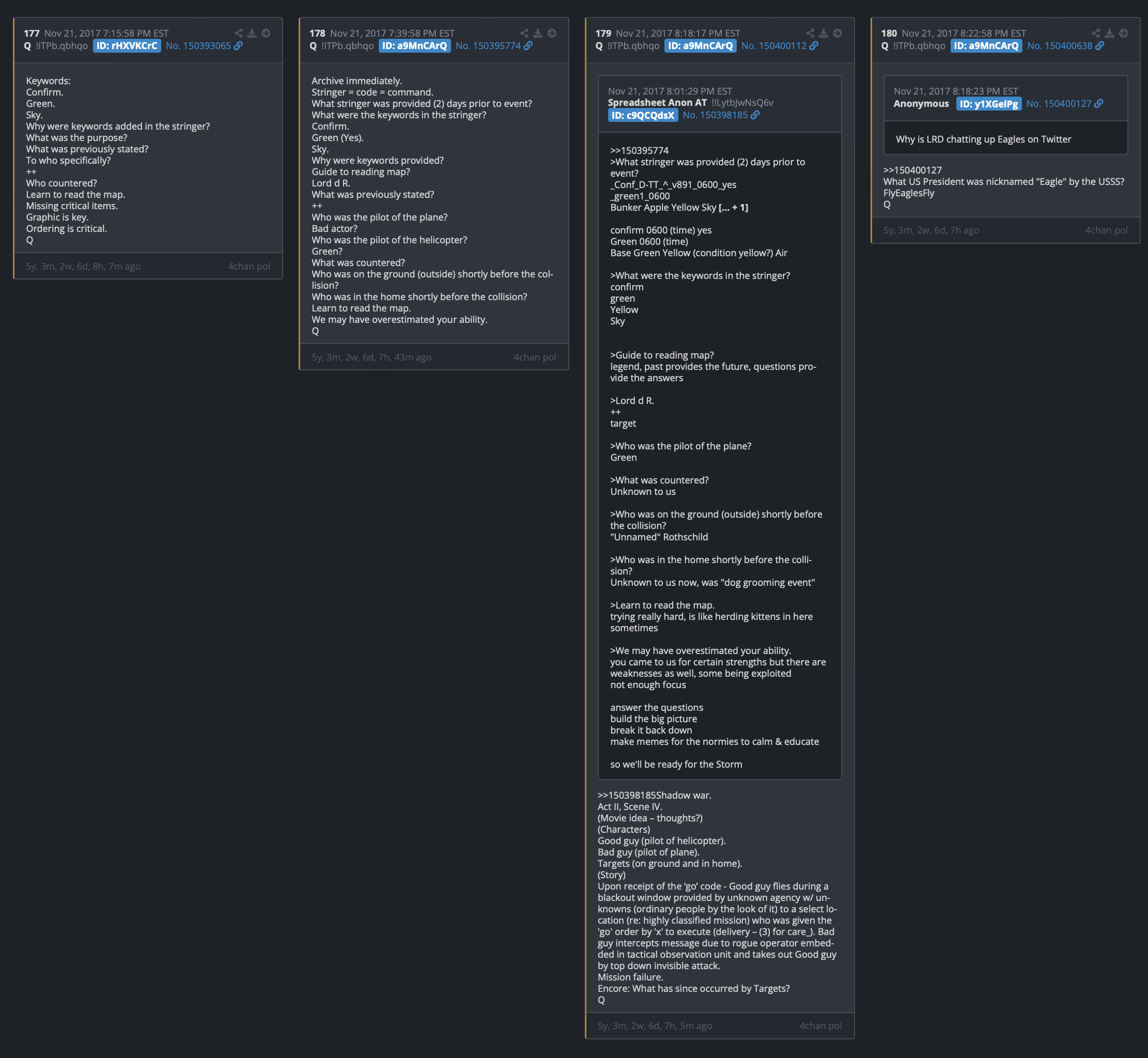Click the Anonymous author name in post 180
1148x1058 pixels.
[x=921, y=104]
